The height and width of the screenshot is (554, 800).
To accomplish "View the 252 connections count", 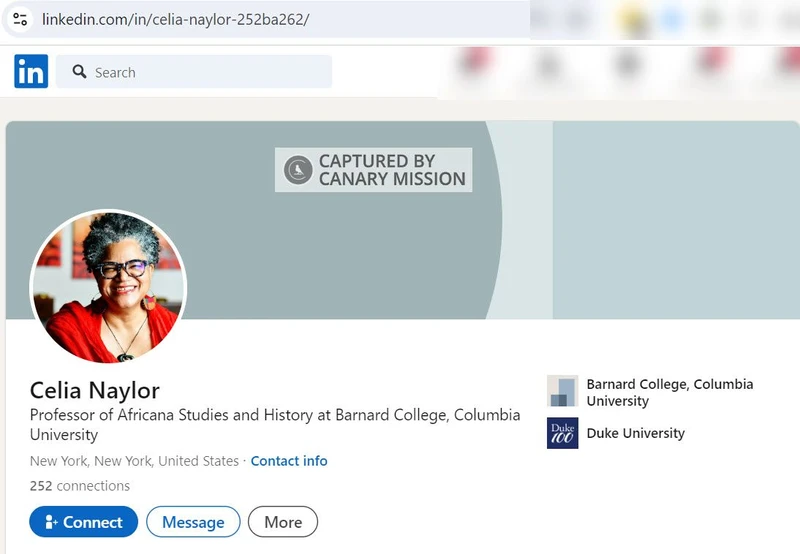I will point(80,486).
